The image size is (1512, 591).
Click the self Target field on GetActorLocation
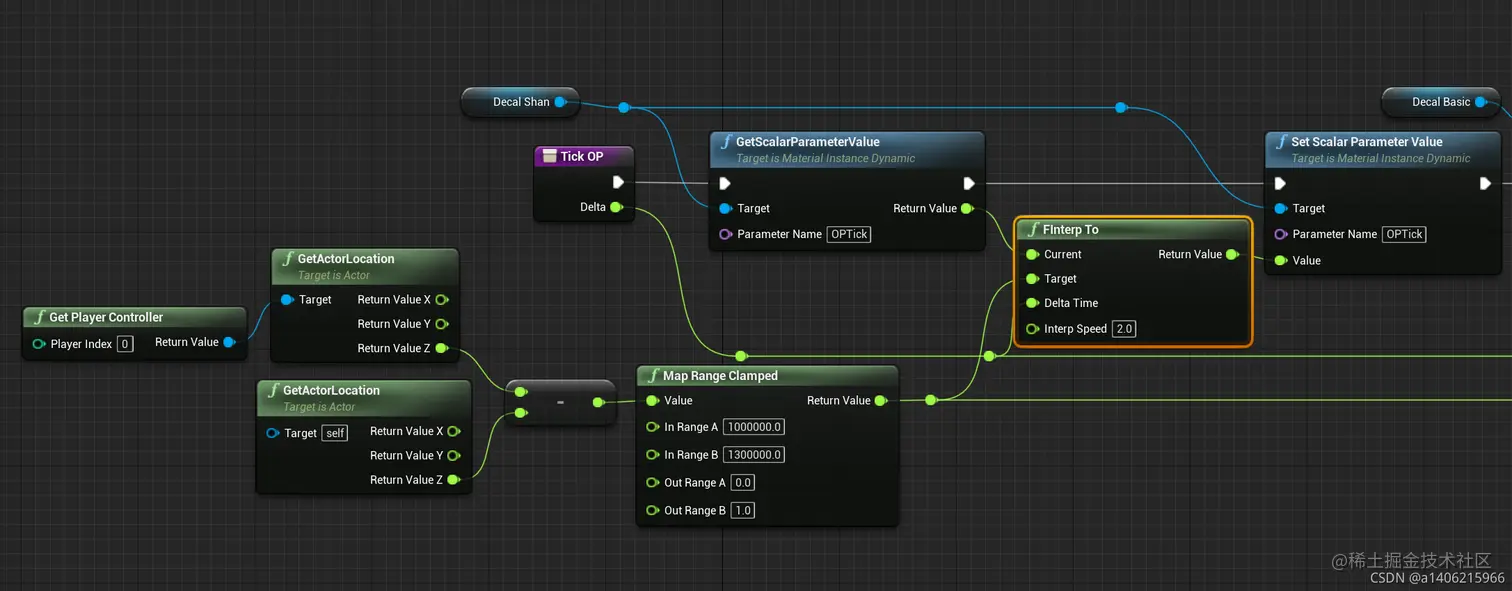click(334, 432)
